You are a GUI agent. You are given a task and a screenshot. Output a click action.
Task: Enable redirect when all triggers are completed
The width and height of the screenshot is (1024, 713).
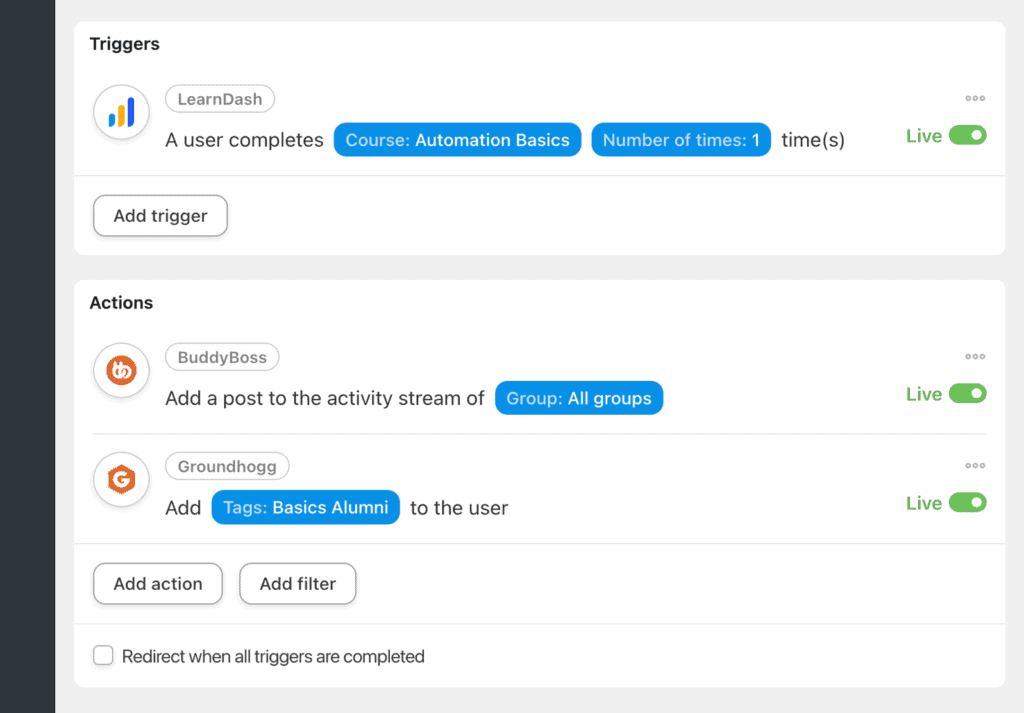click(103, 656)
